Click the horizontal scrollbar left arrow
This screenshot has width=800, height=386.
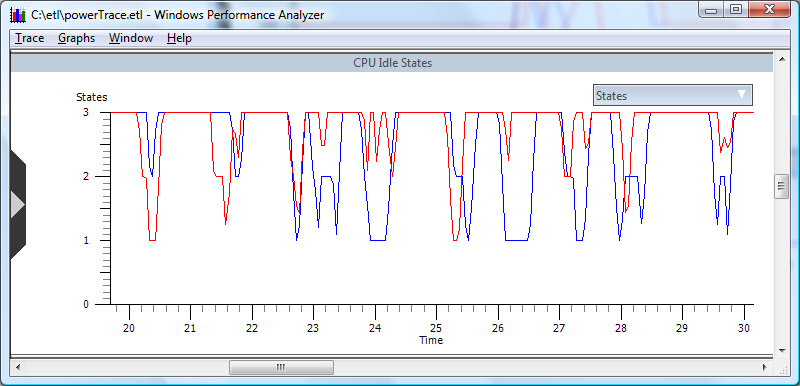click(x=18, y=367)
